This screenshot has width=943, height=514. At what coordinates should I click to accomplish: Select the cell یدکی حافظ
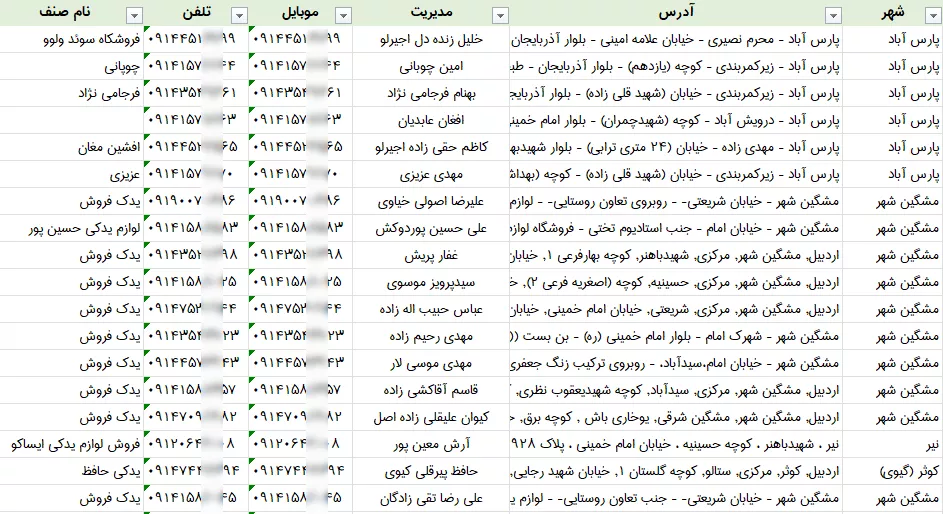pos(72,472)
